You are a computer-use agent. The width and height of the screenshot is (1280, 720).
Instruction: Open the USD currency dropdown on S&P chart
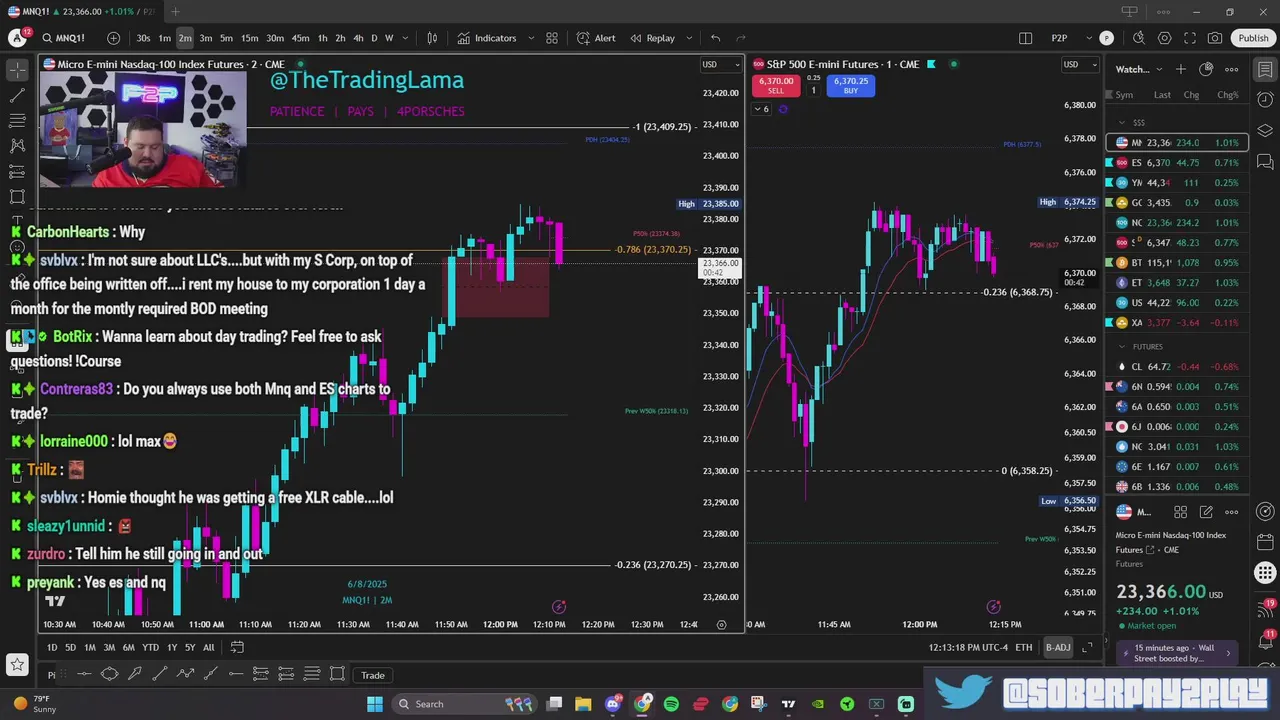tap(1081, 65)
